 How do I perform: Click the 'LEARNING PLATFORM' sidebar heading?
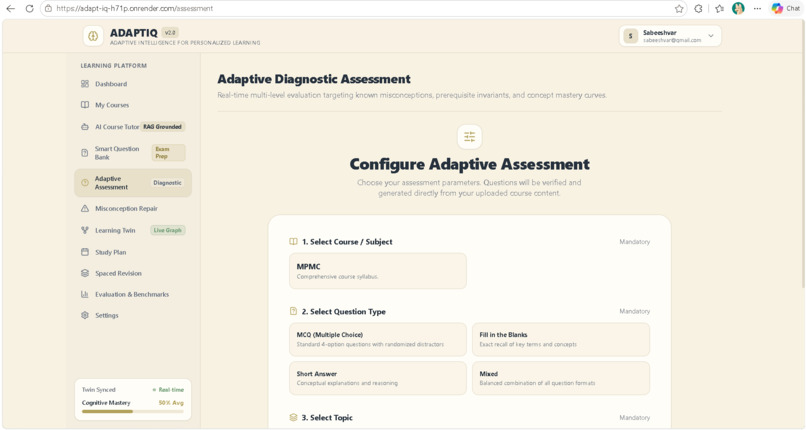(x=114, y=66)
